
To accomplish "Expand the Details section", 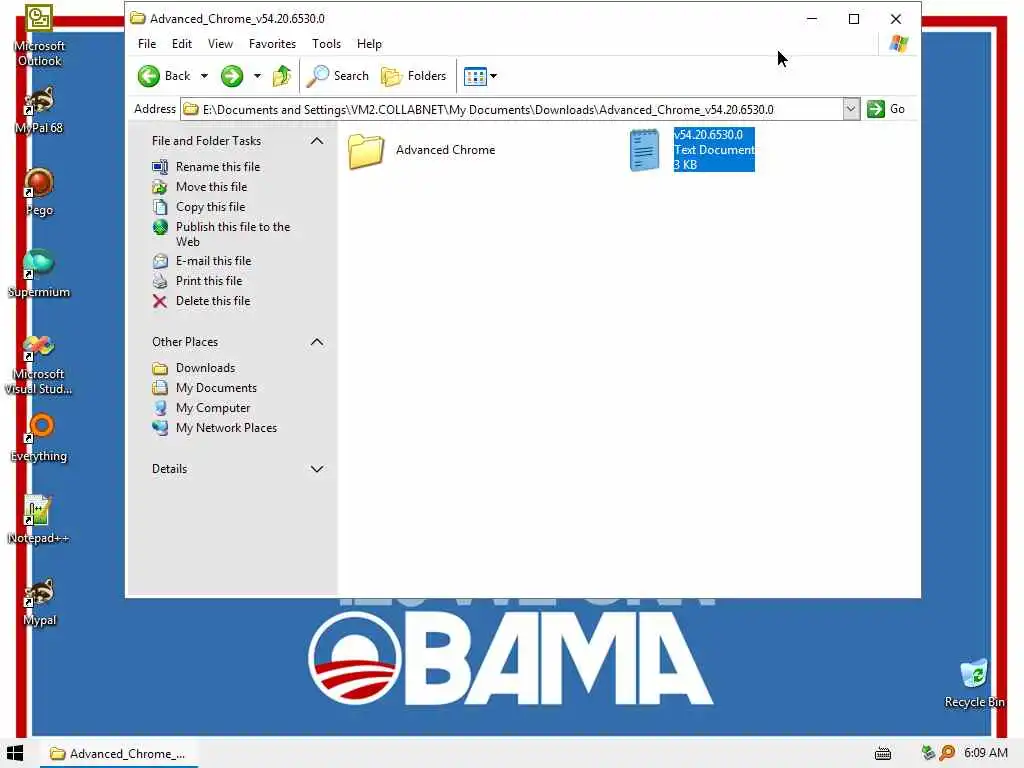I will 317,469.
